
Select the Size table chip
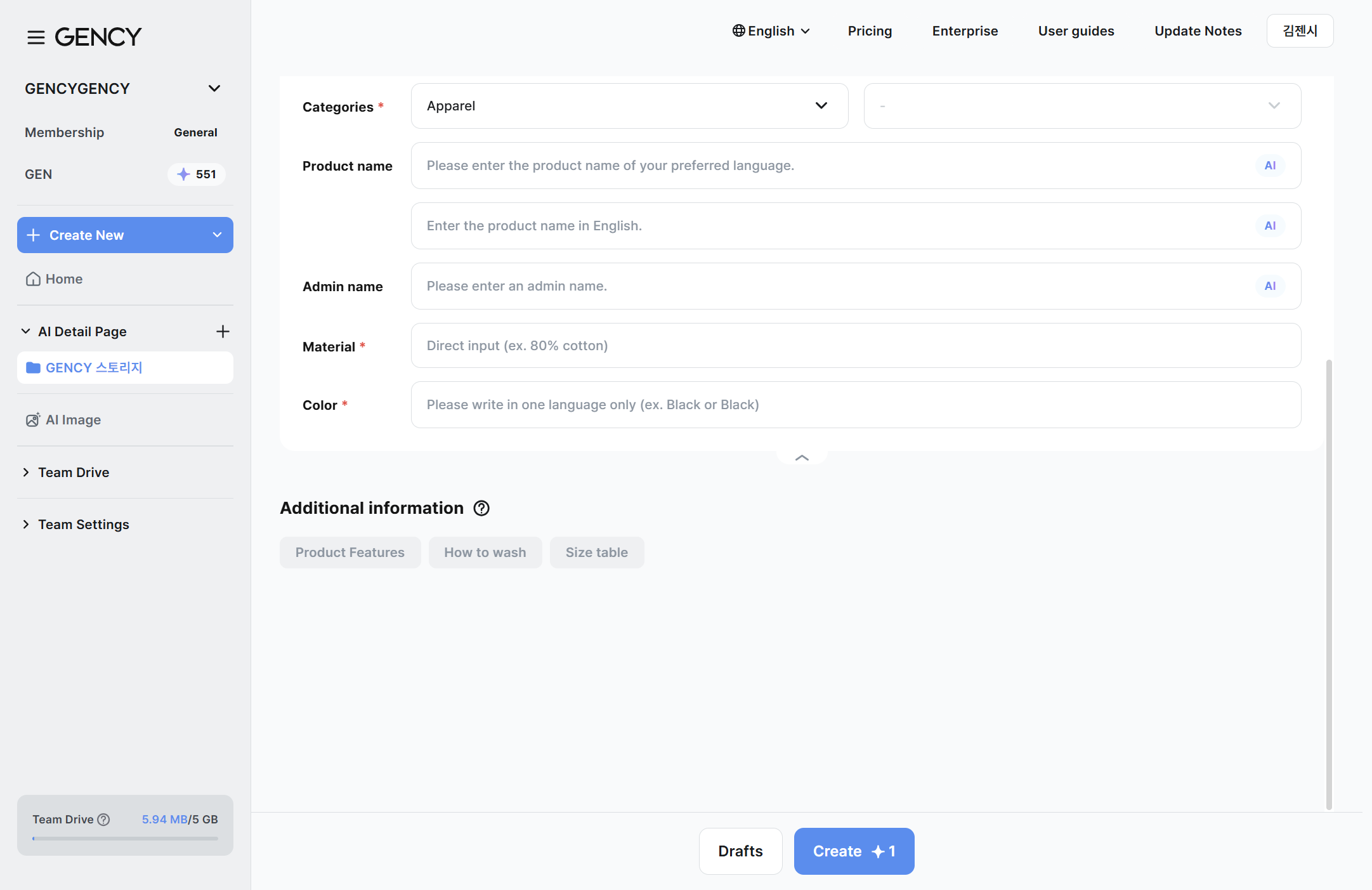tap(597, 553)
